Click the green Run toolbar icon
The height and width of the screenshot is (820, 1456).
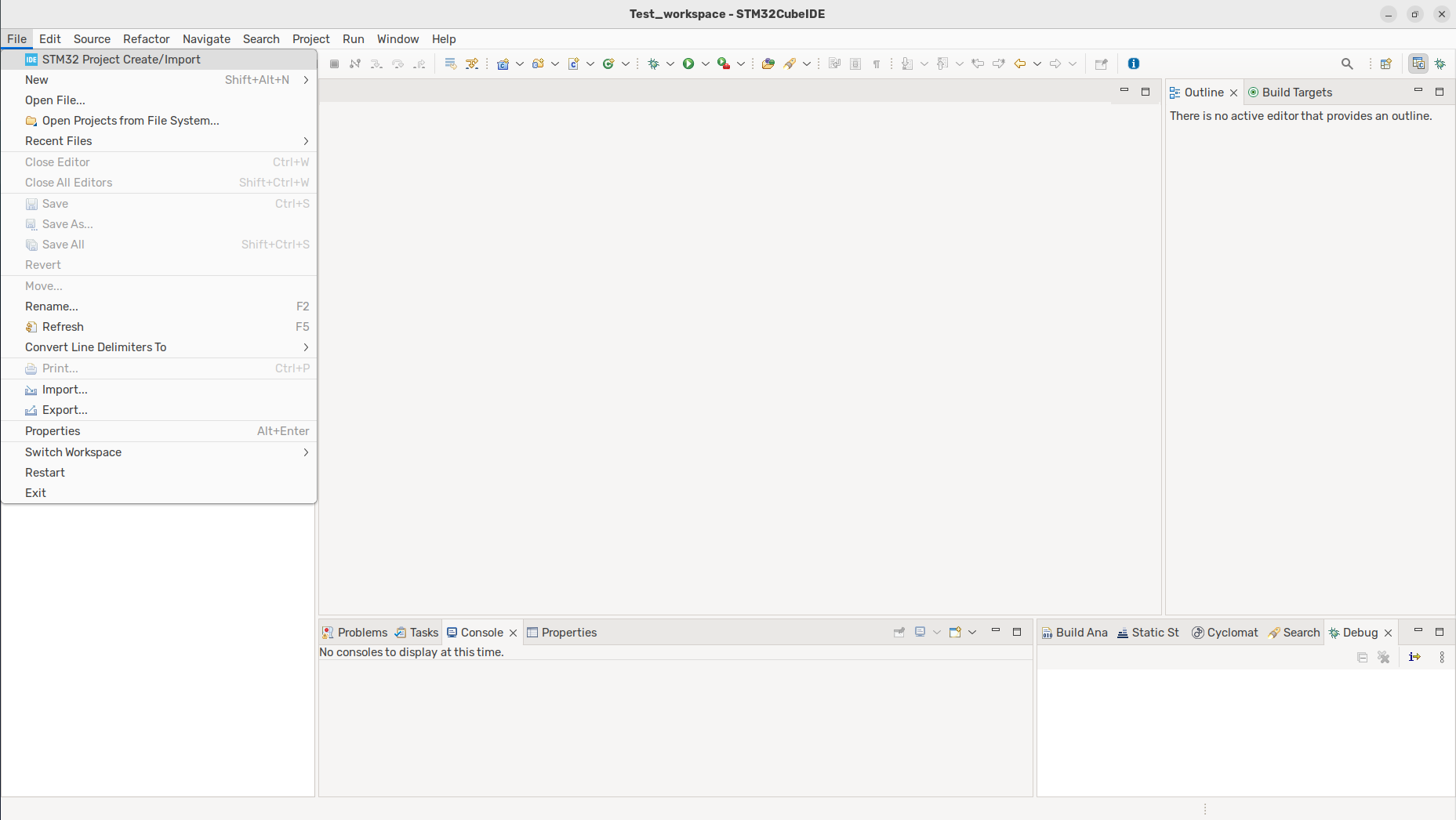coord(688,64)
